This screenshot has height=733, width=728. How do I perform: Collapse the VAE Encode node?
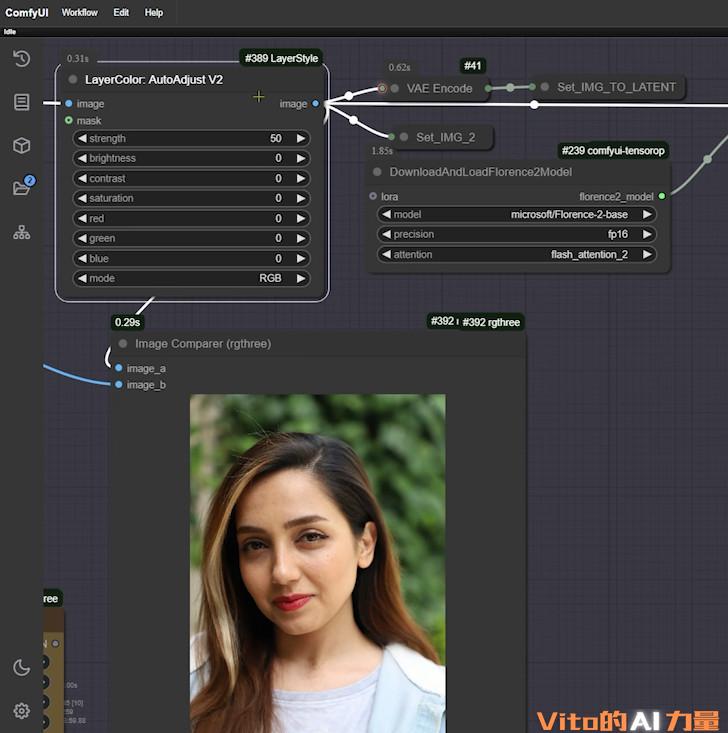[395, 88]
